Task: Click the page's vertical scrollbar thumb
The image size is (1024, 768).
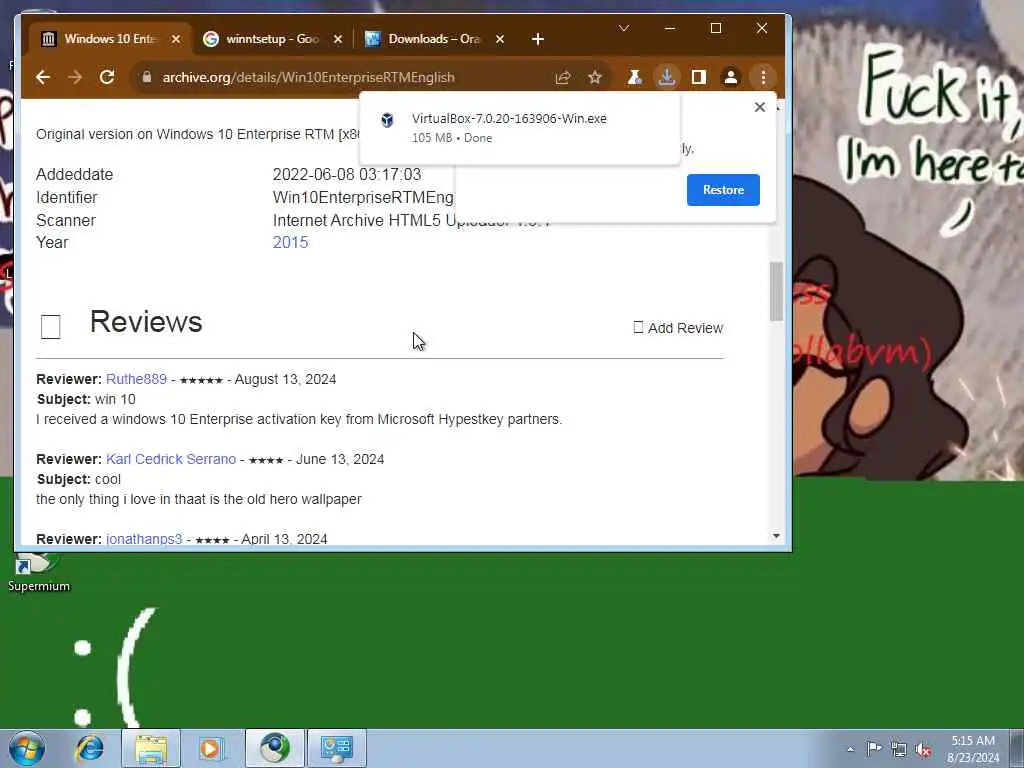Action: pyautogui.click(x=776, y=291)
